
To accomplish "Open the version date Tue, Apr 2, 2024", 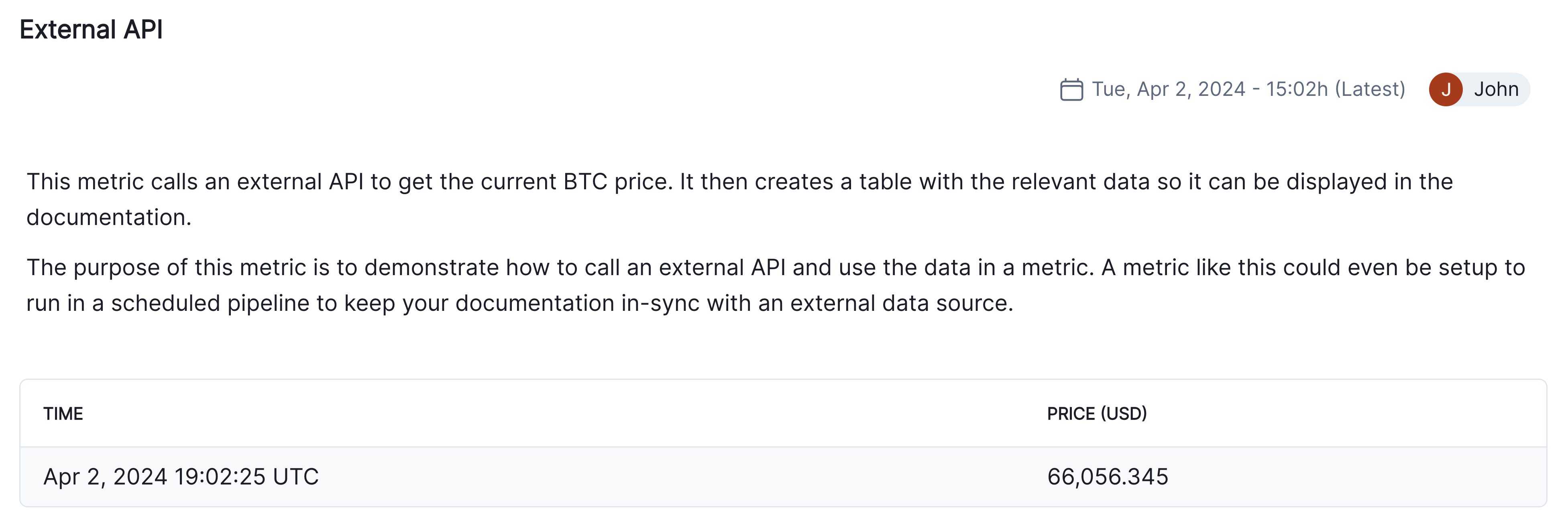I will click(x=1168, y=89).
